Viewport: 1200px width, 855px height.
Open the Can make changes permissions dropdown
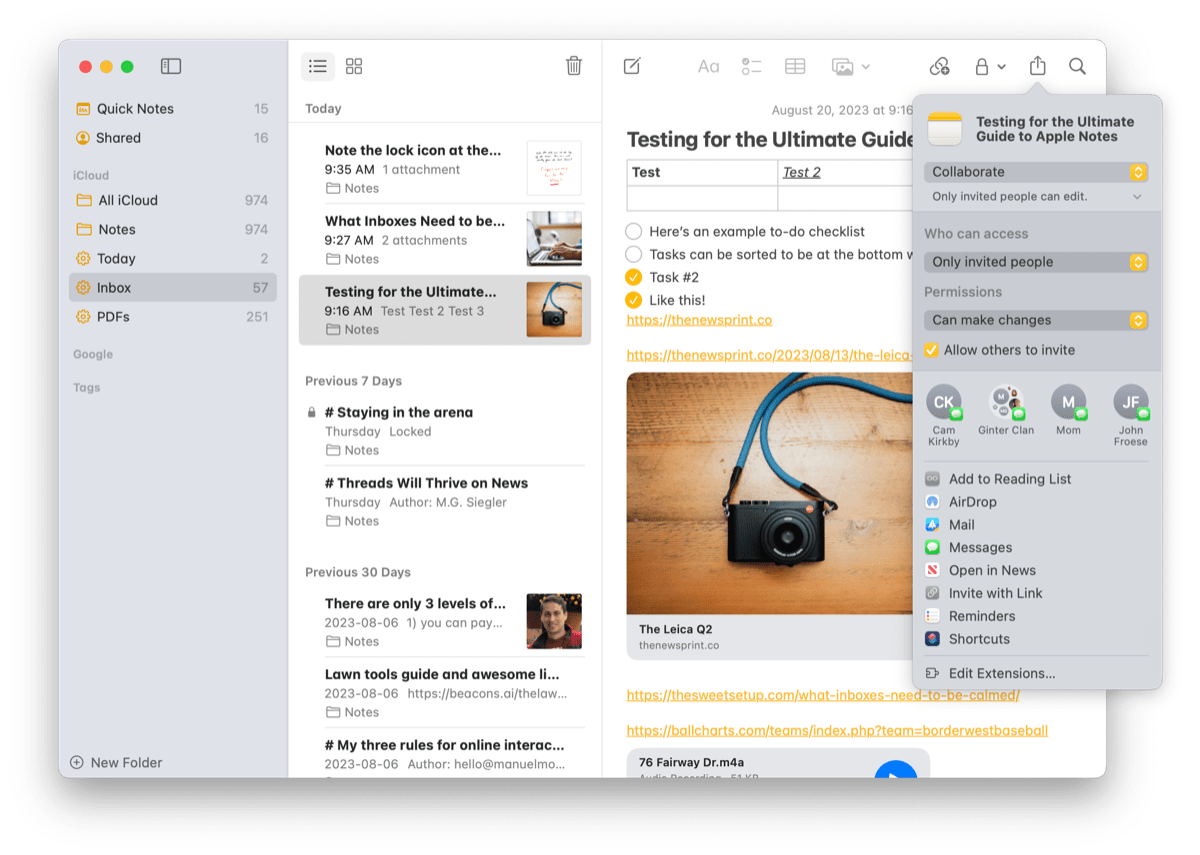pyautogui.click(x=1036, y=320)
